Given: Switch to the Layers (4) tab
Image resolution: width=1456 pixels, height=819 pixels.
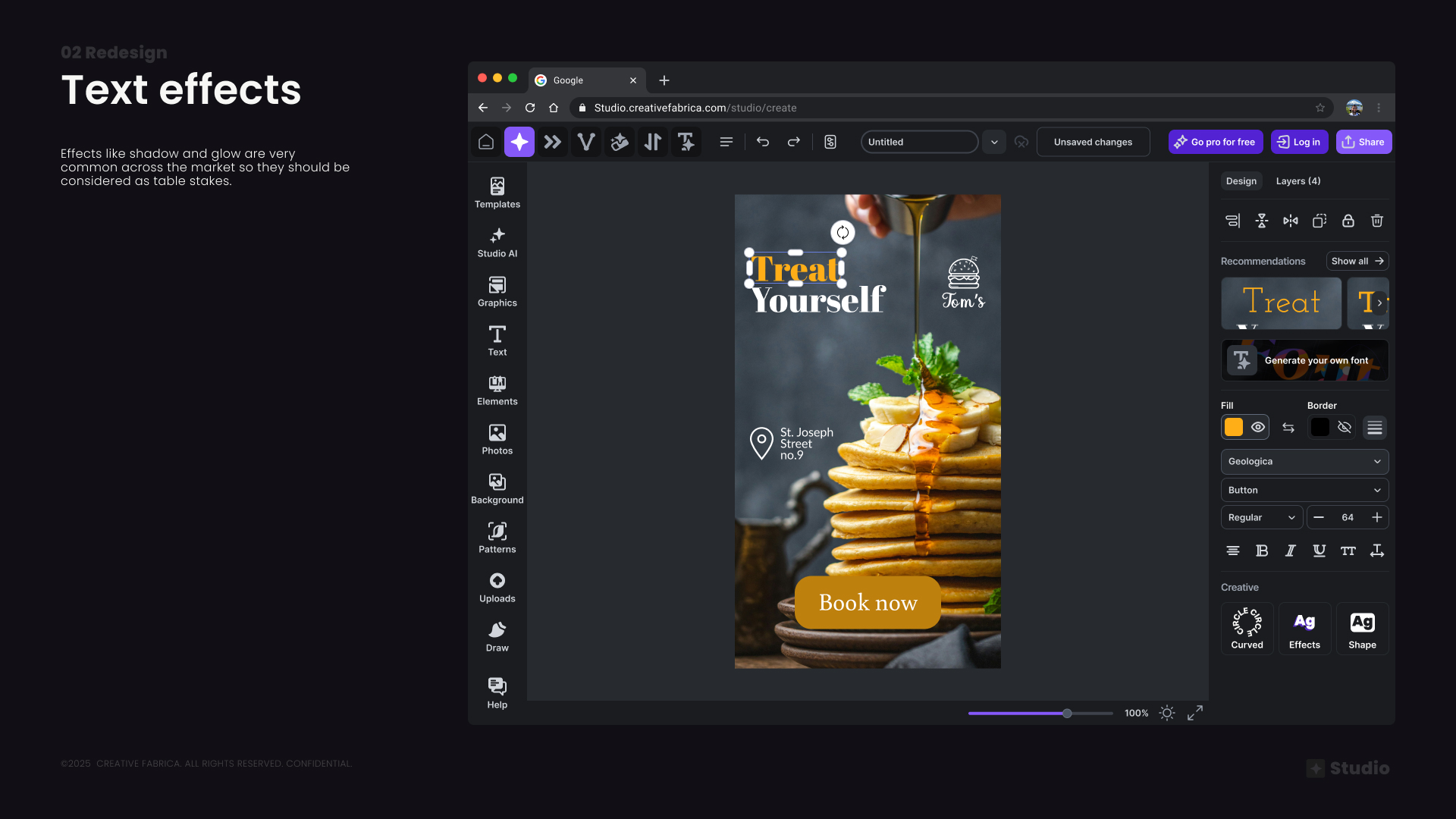Looking at the screenshot, I should 1297,181.
